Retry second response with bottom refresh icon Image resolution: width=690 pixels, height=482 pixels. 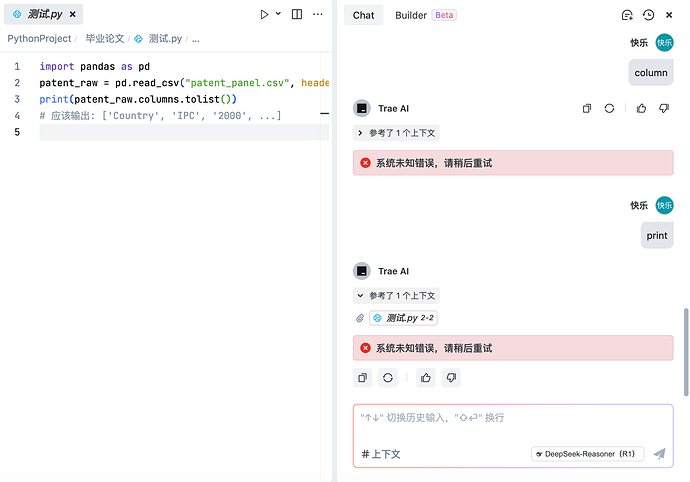(x=388, y=378)
